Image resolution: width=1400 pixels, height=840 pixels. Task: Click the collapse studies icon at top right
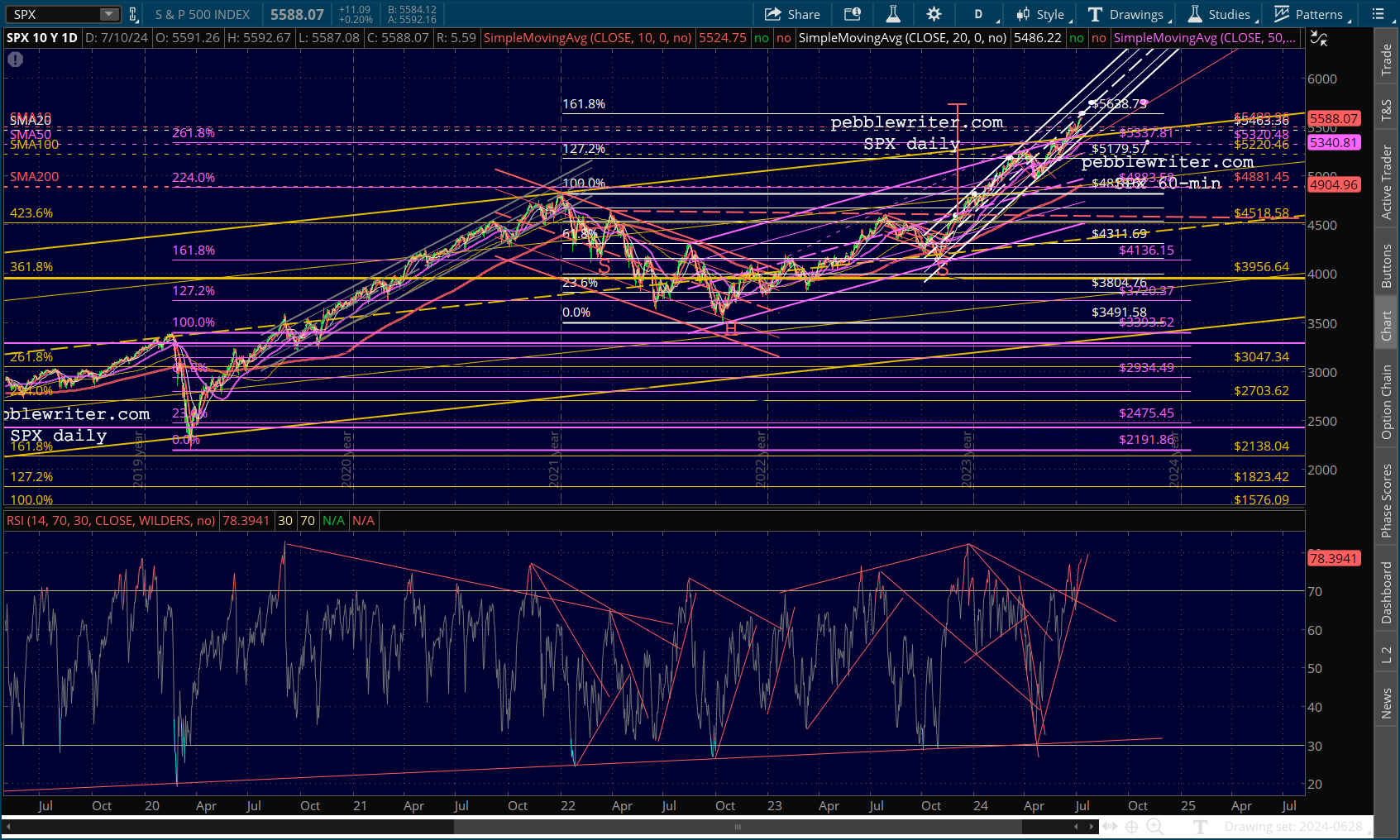click(x=1319, y=38)
